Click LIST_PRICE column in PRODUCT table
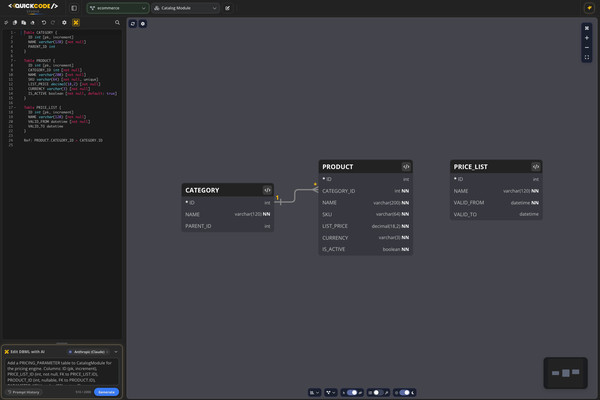 pos(365,226)
